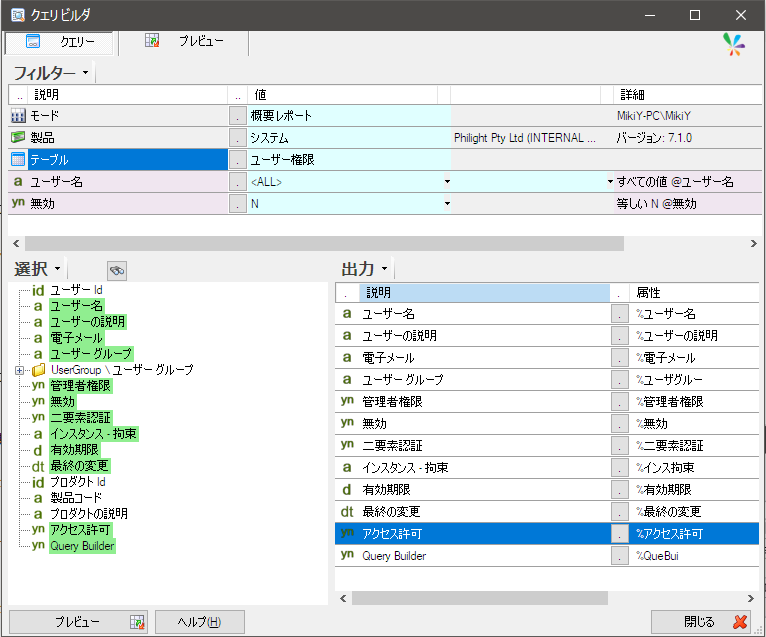Select output row ユーザー グループ
Image resolution: width=766 pixels, height=637 pixels.
point(547,380)
